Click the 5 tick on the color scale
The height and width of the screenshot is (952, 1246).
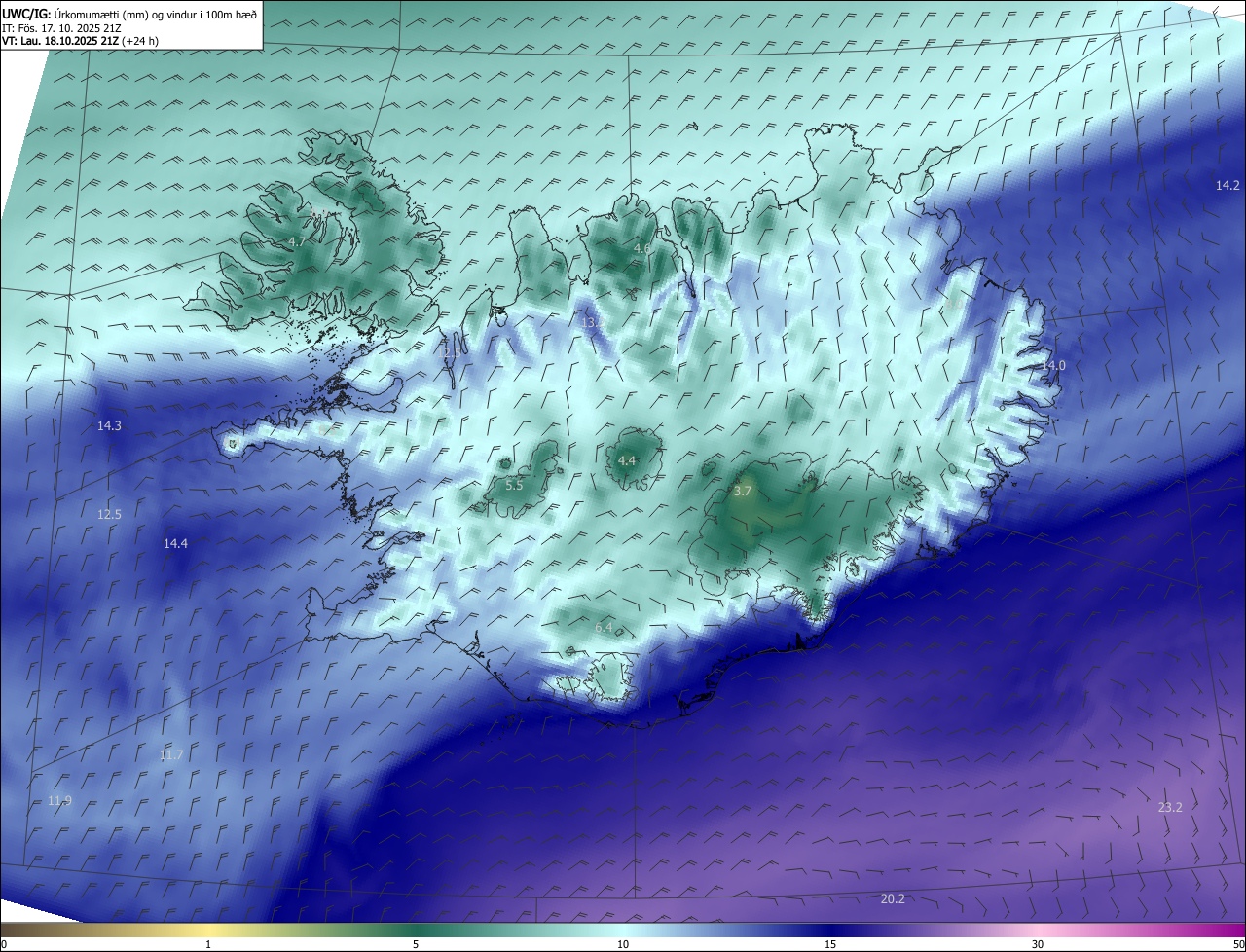point(416,944)
